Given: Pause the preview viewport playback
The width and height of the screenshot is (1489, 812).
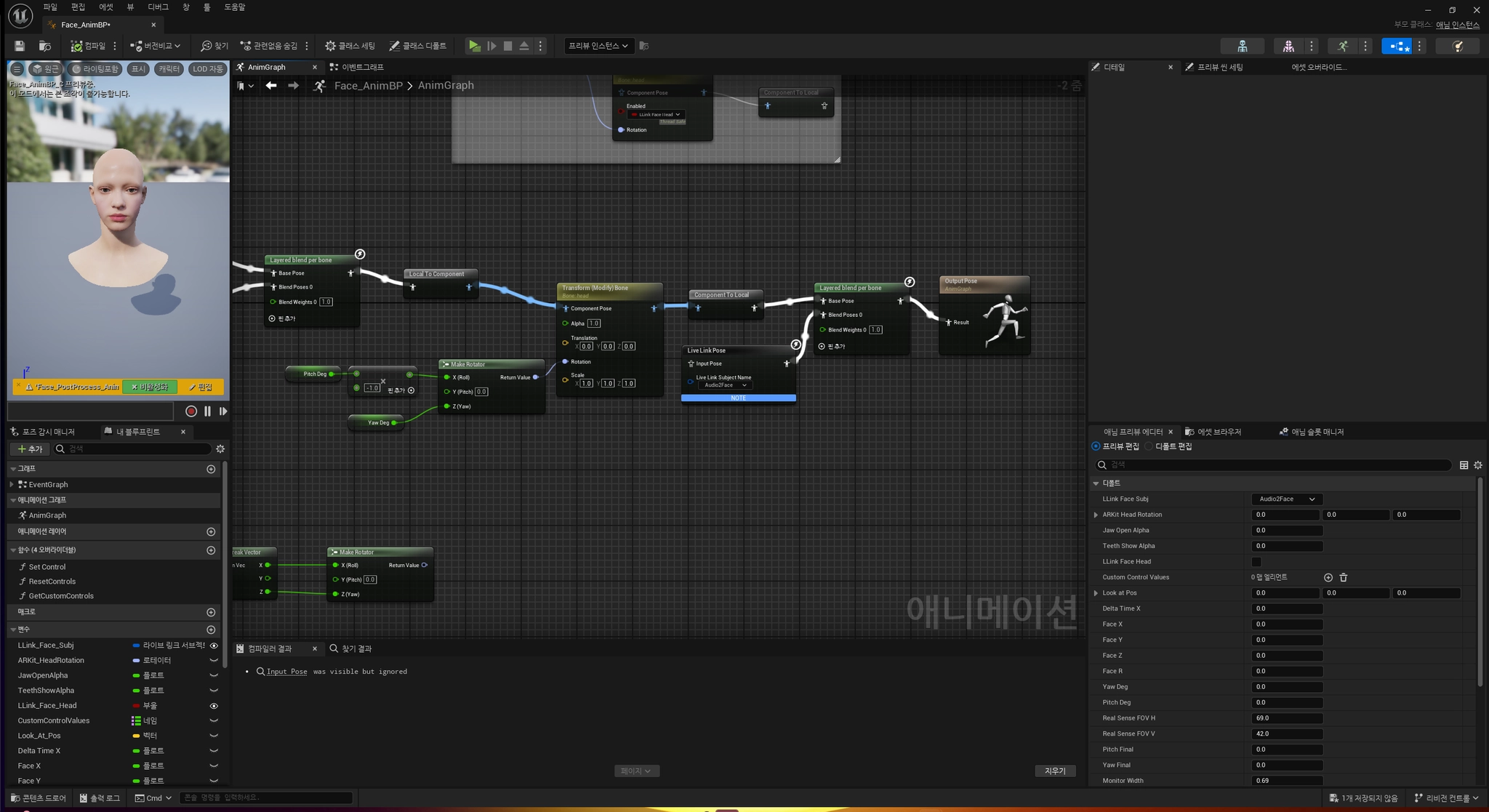Looking at the screenshot, I should pyautogui.click(x=207, y=411).
